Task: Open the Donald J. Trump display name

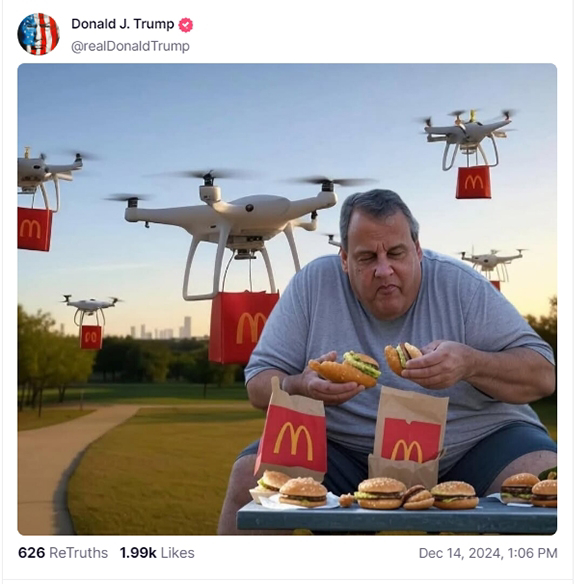Action: 123,24
